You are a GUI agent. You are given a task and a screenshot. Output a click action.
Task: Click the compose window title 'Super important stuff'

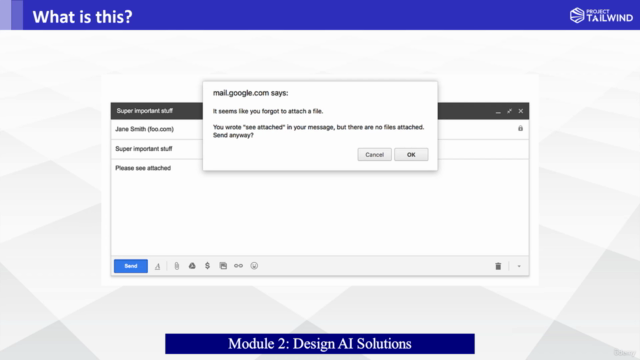coord(144,111)
